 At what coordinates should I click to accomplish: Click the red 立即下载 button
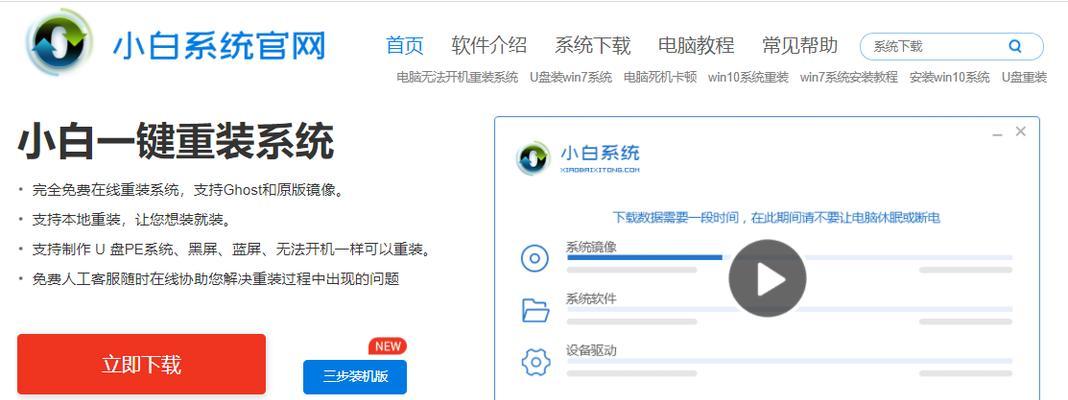(x=142, y=364)
